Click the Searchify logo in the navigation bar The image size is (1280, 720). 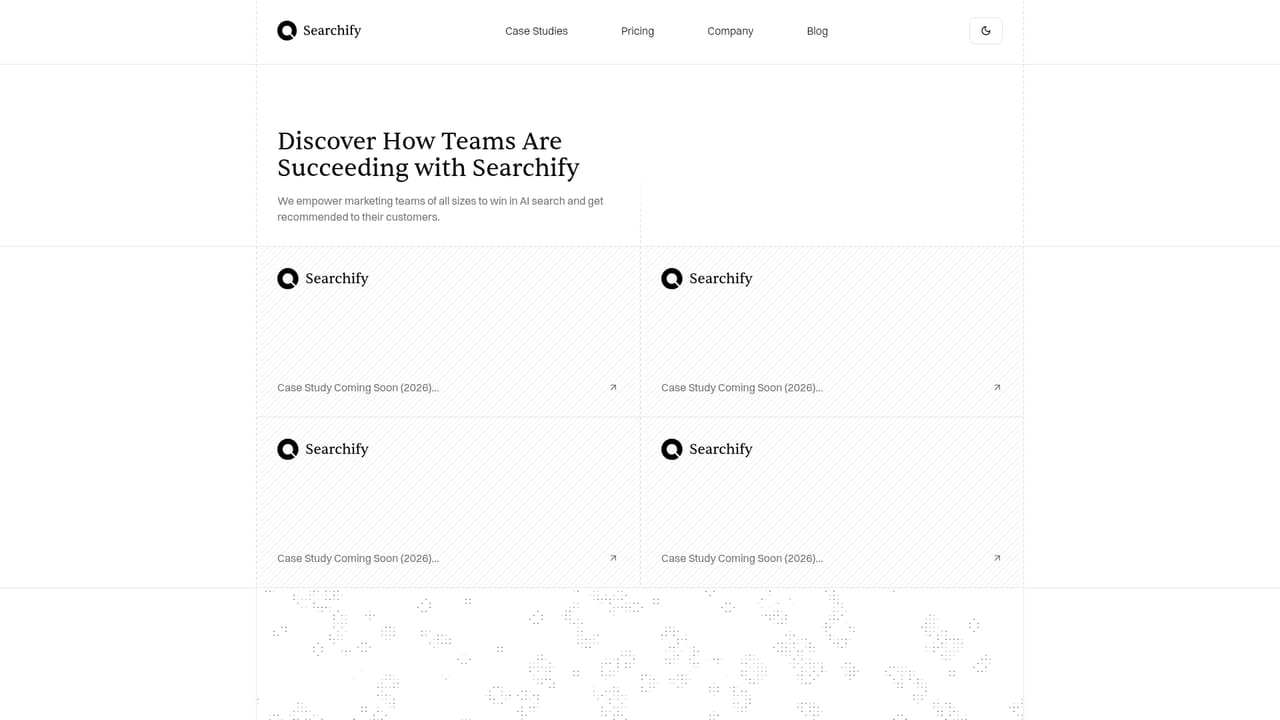tap(319, 31)
